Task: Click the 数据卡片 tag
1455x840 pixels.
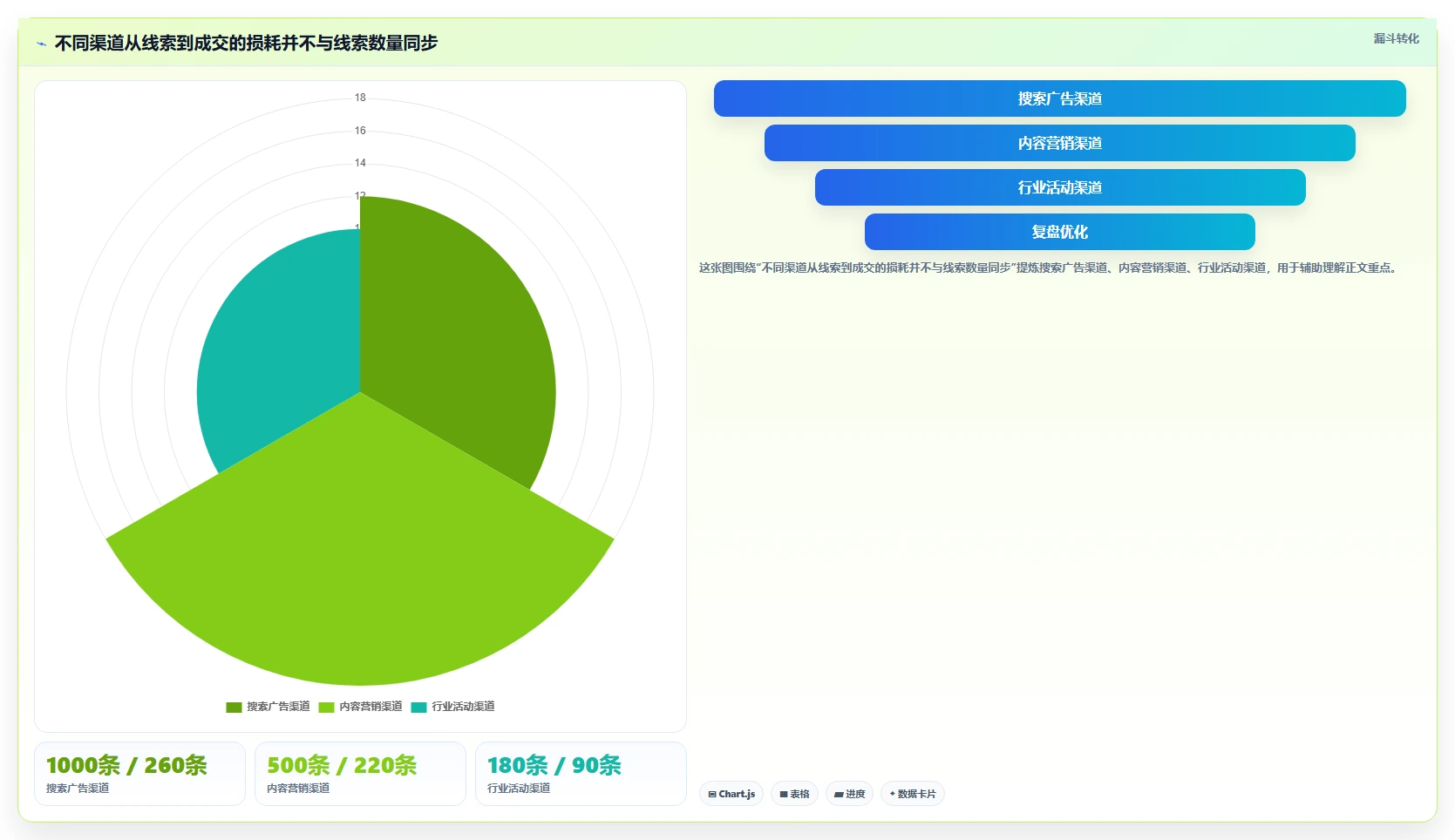Action: tap(912, 794)
